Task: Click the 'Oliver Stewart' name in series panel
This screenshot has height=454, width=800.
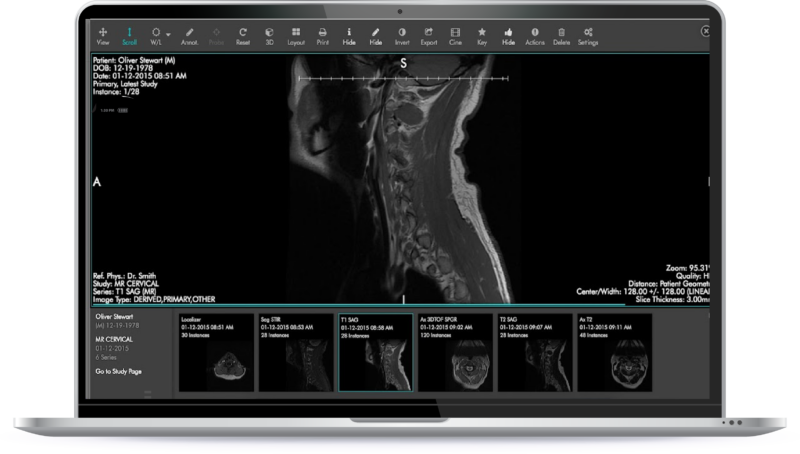Action: 114,316
